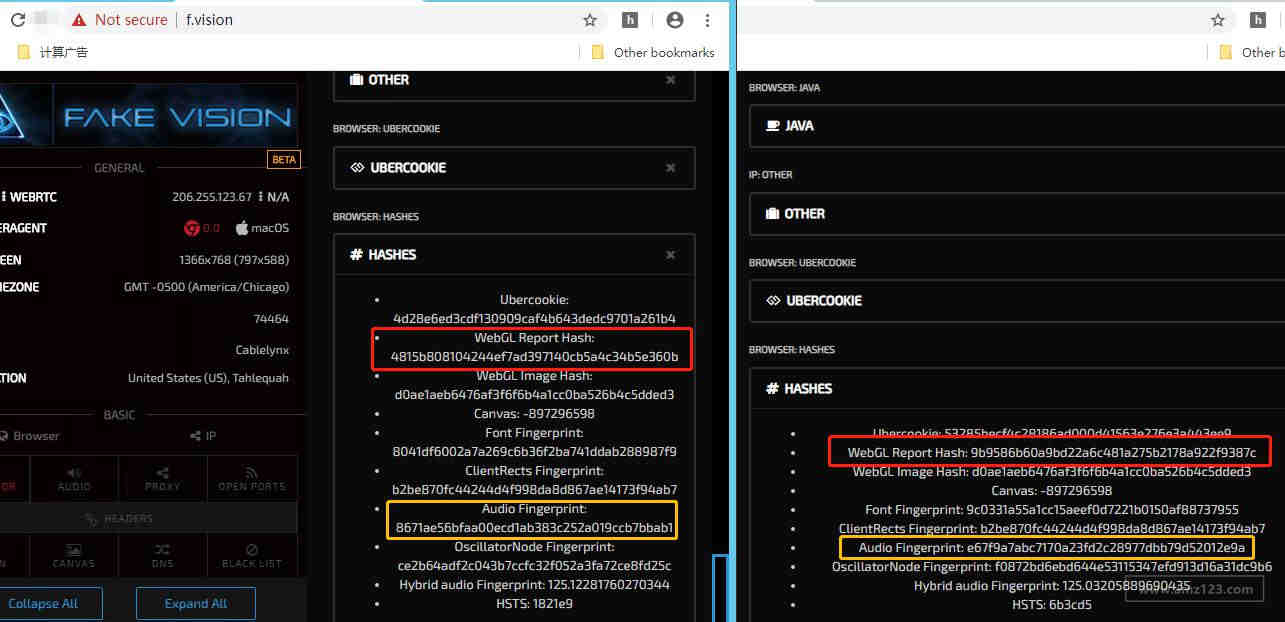
Task: Click the 'Not secure' warning in address bar
Action: (x=120, y=20)
